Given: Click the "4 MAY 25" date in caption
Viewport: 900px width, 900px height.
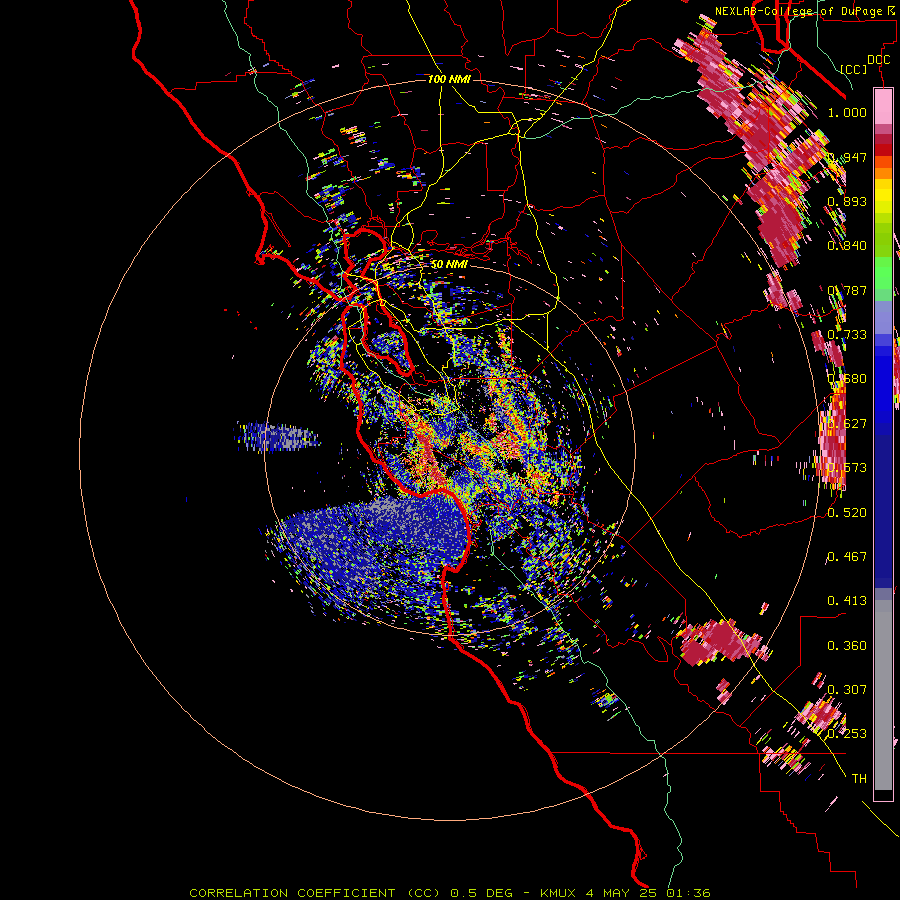Looking at the screenshot, I should coord(623,893).
